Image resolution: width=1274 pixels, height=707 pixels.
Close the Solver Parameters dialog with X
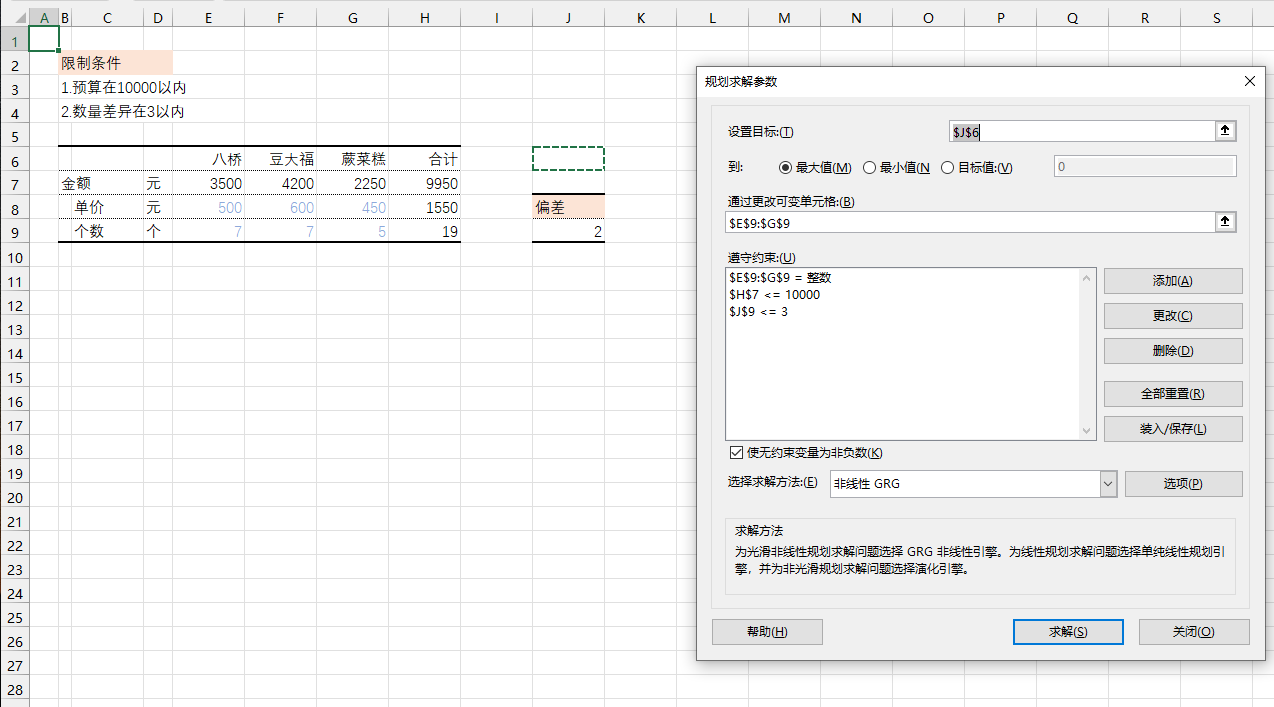pyautogui.click(x=1249, y=81)
